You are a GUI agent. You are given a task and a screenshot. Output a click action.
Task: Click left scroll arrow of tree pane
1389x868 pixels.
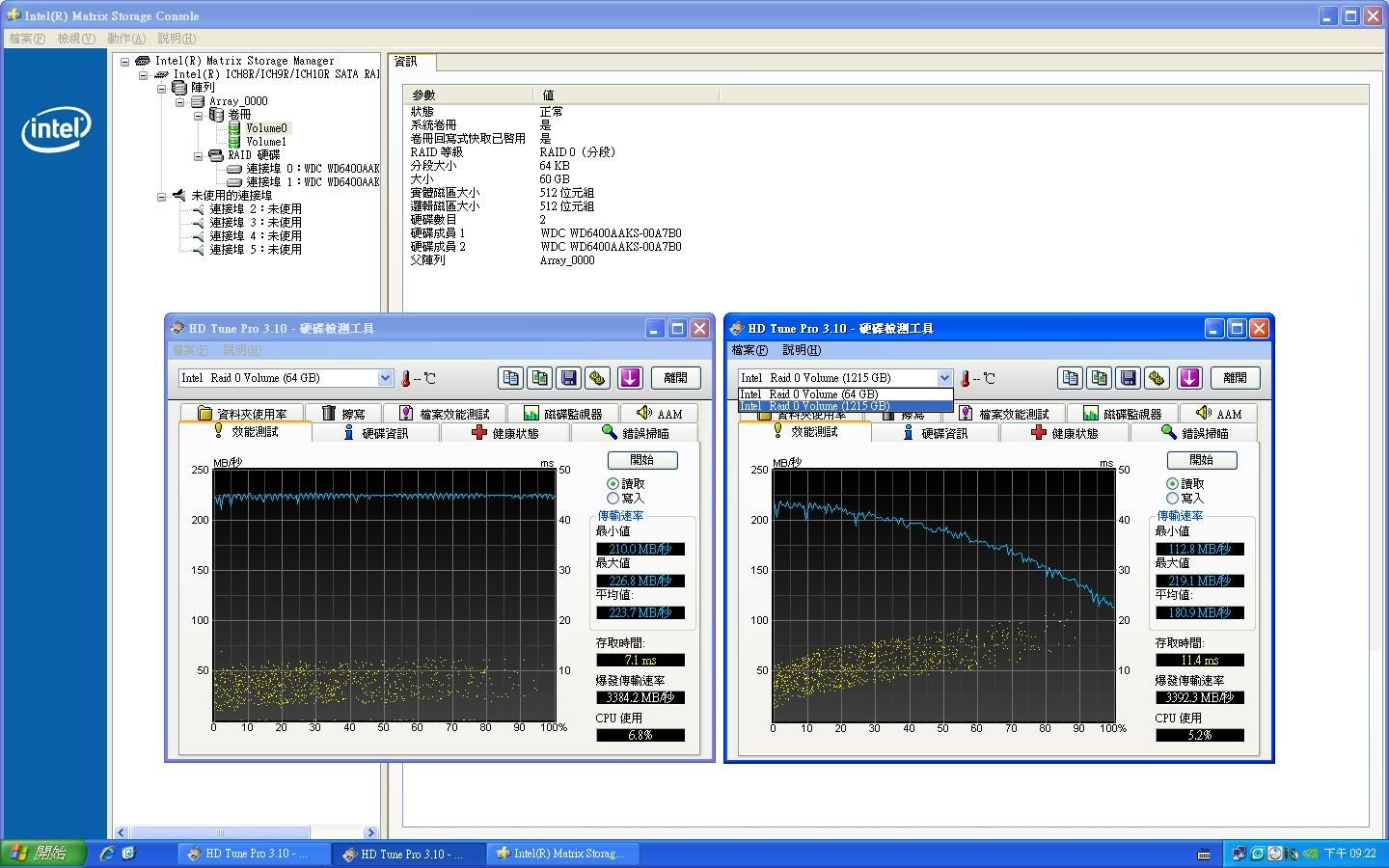(121, 832)
